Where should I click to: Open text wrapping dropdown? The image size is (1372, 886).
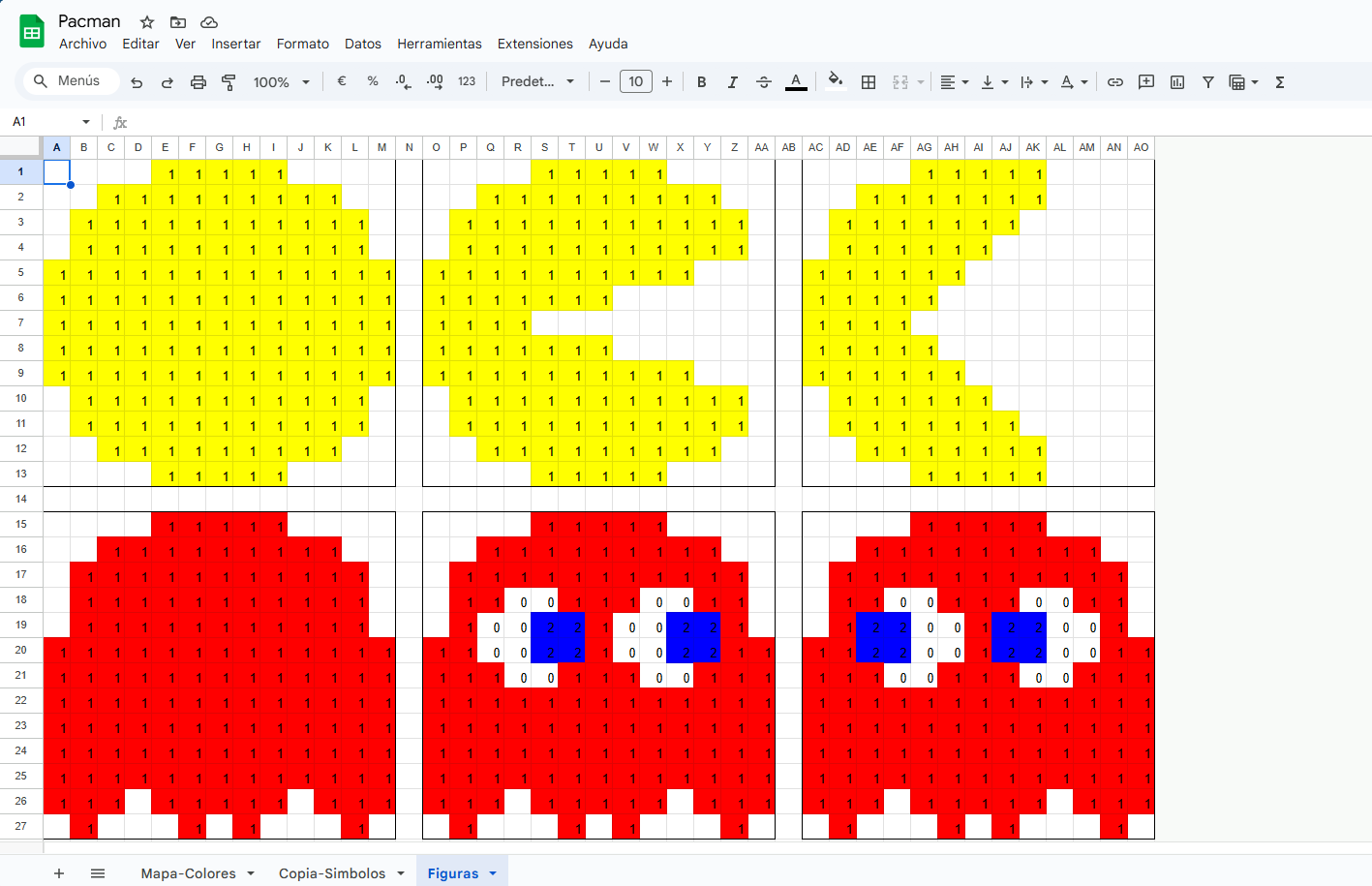pos(1034,82)
